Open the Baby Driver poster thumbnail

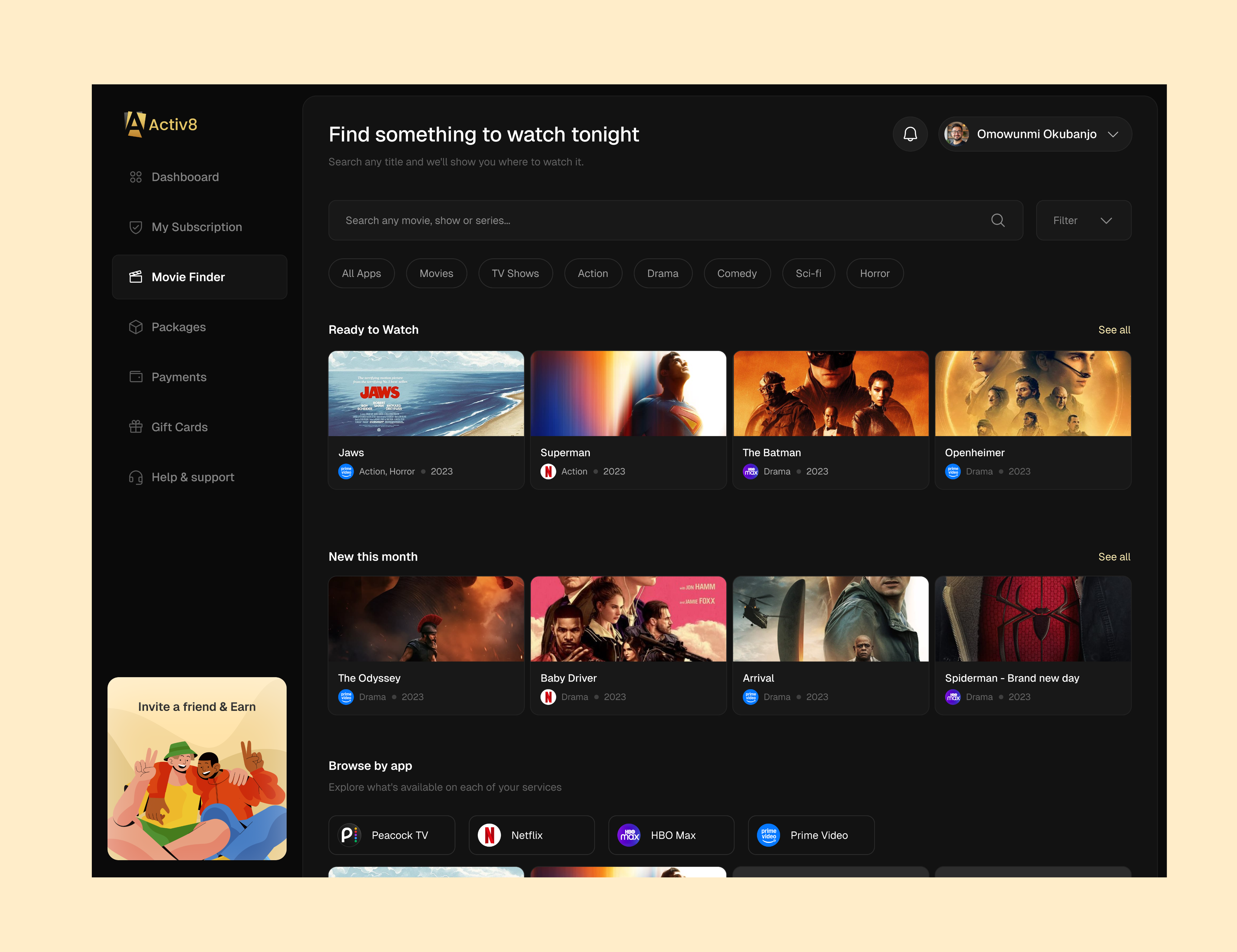[629, 619]
